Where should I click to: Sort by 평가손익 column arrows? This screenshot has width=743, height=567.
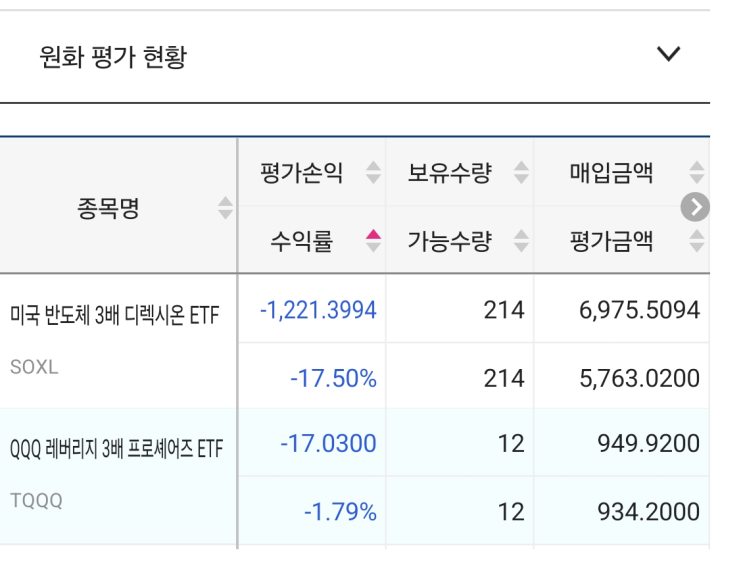[373, 173]
